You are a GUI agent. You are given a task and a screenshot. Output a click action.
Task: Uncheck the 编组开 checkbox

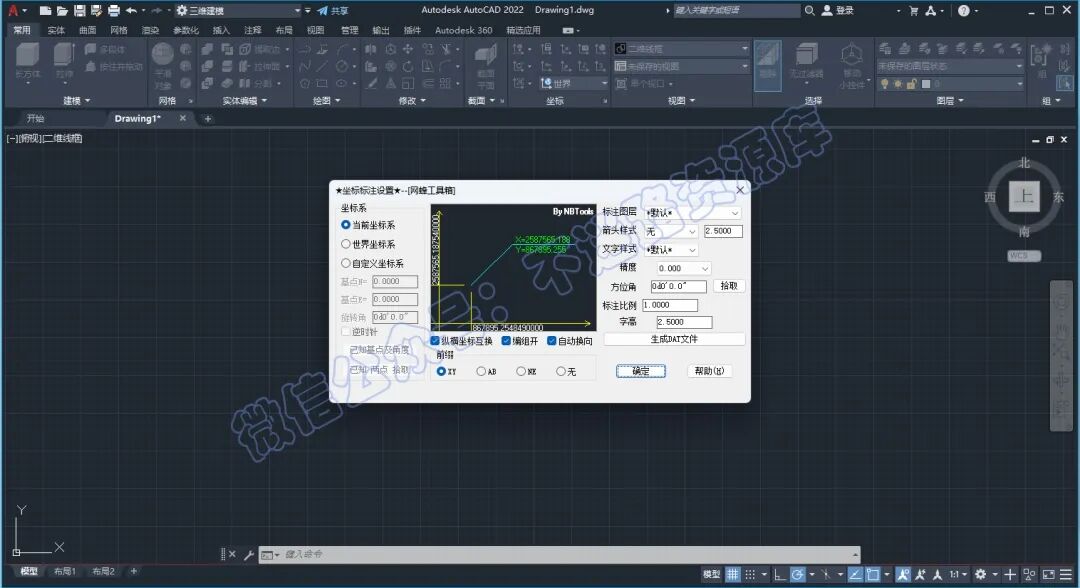click(x=506, y=341)
